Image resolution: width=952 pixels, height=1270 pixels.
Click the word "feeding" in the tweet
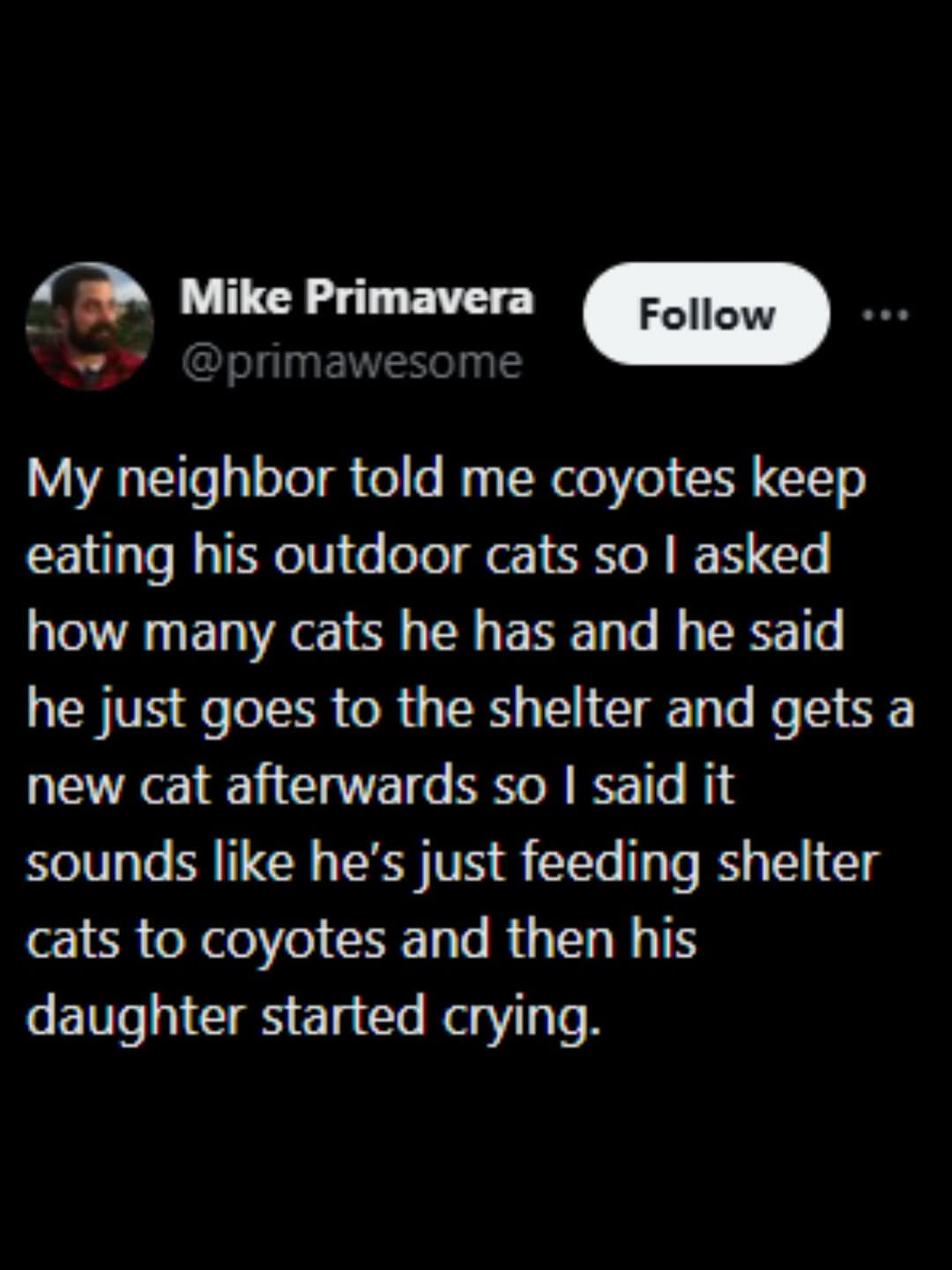coord(610,863)
